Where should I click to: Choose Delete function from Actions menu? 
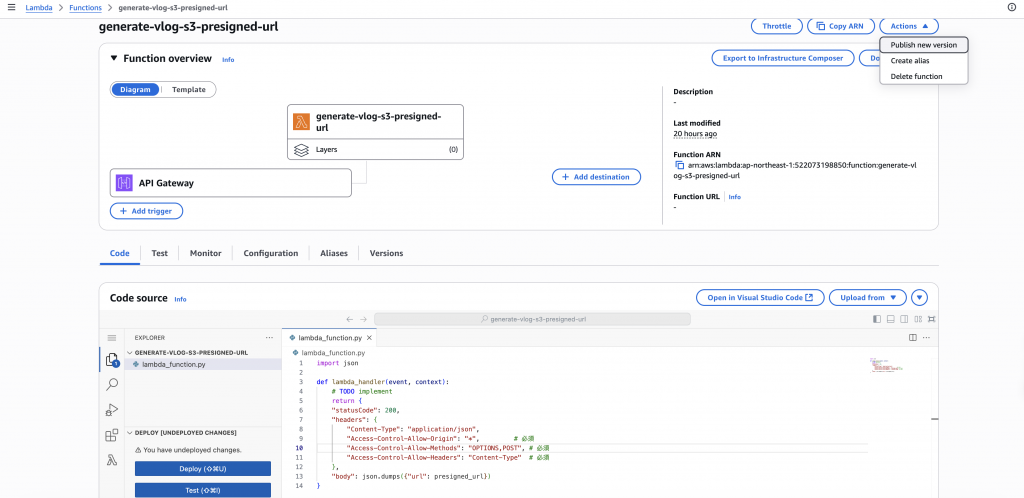coord(923,76)
